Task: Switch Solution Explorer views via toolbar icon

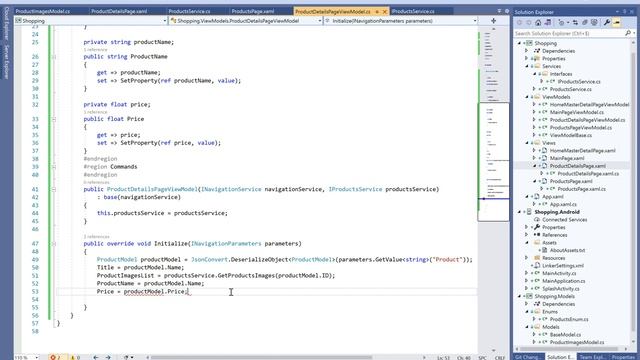Action: (x=548, y=22)
